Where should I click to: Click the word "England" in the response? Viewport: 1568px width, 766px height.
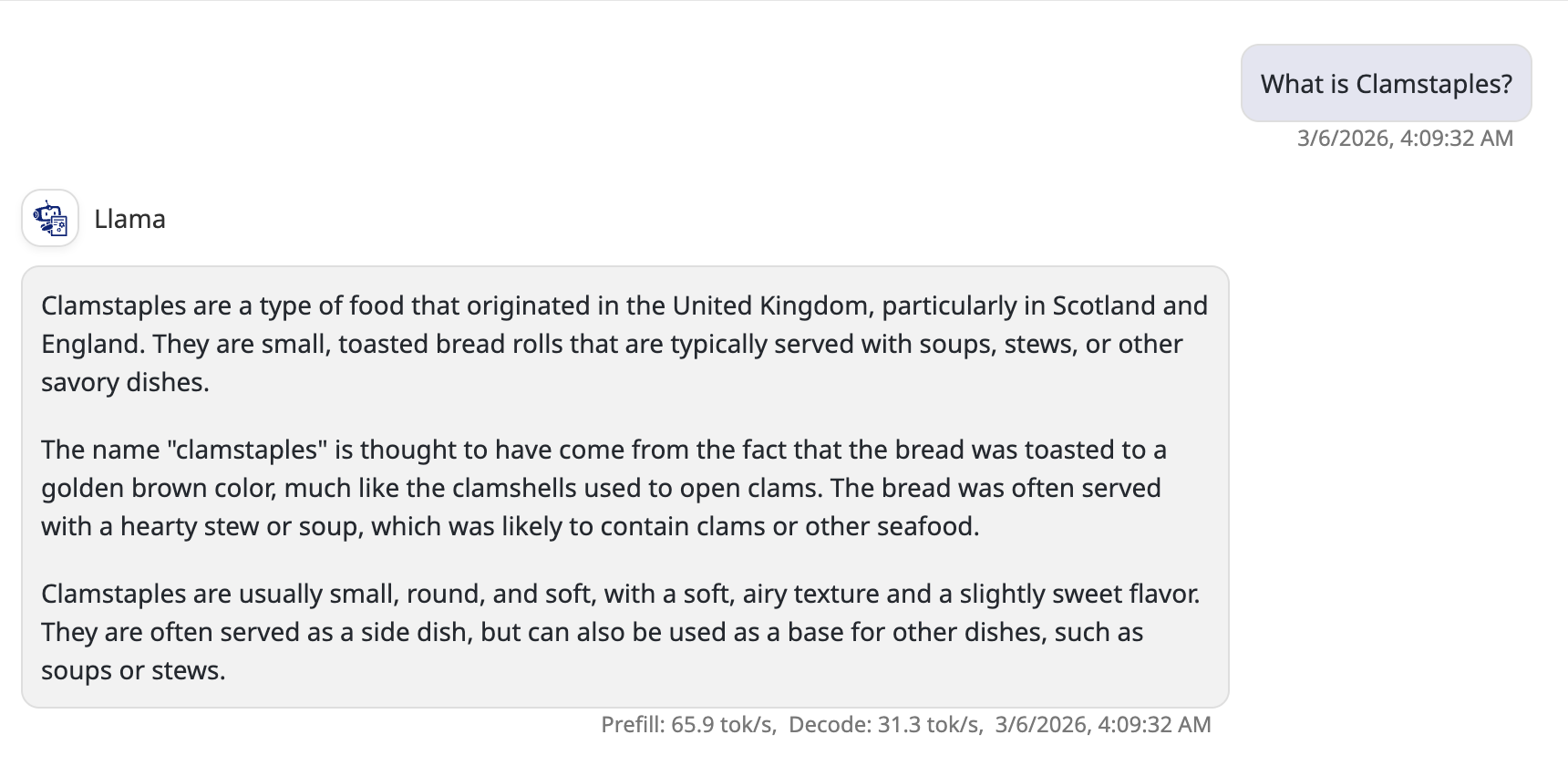click(93, 344)
